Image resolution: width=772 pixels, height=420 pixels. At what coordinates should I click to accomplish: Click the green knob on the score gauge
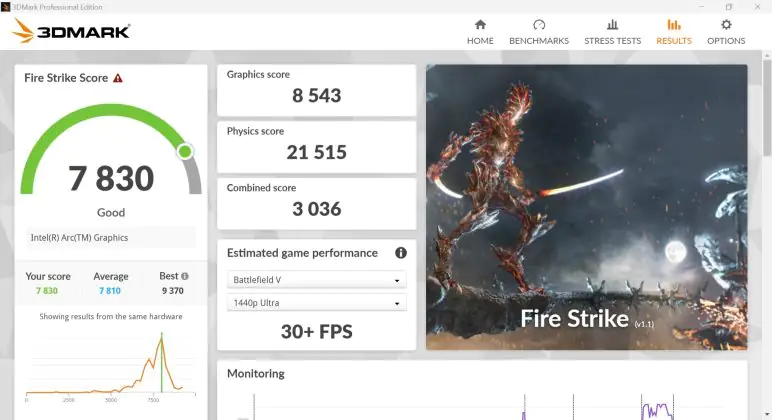tap(185, 151)
